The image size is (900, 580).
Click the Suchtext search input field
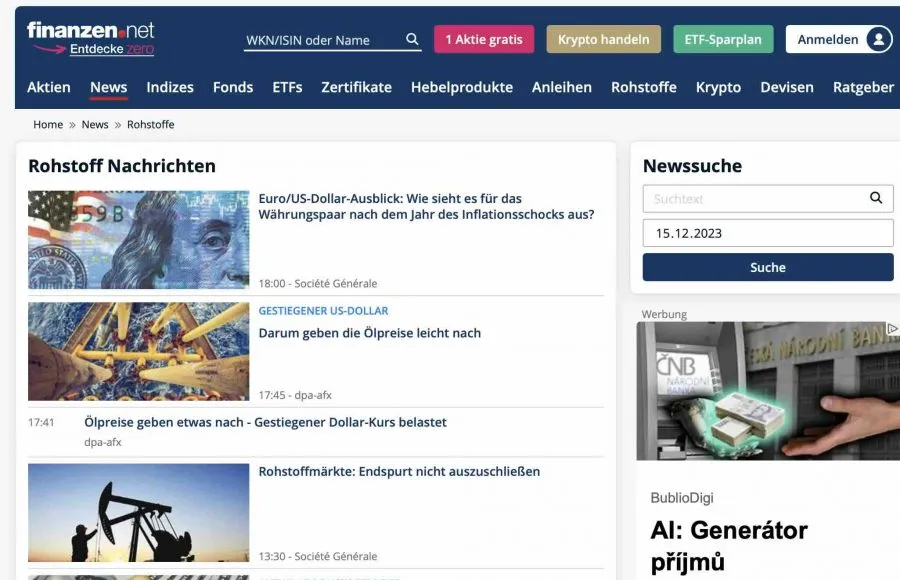pyautogui.click(x=750, y=198)
